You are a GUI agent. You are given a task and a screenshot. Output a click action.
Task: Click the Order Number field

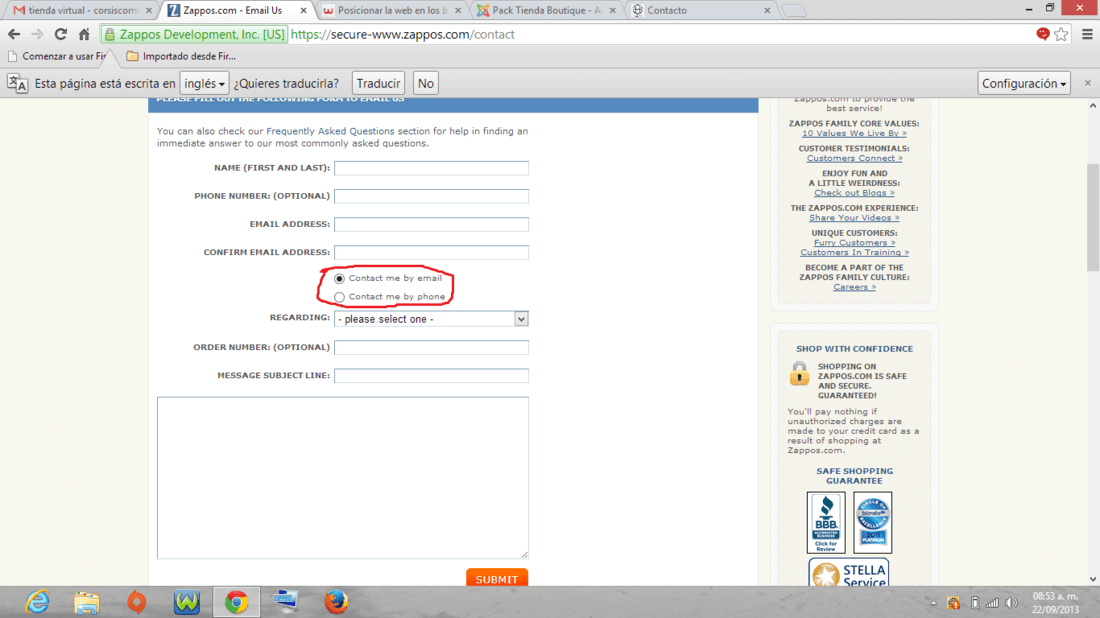[431, 347]
